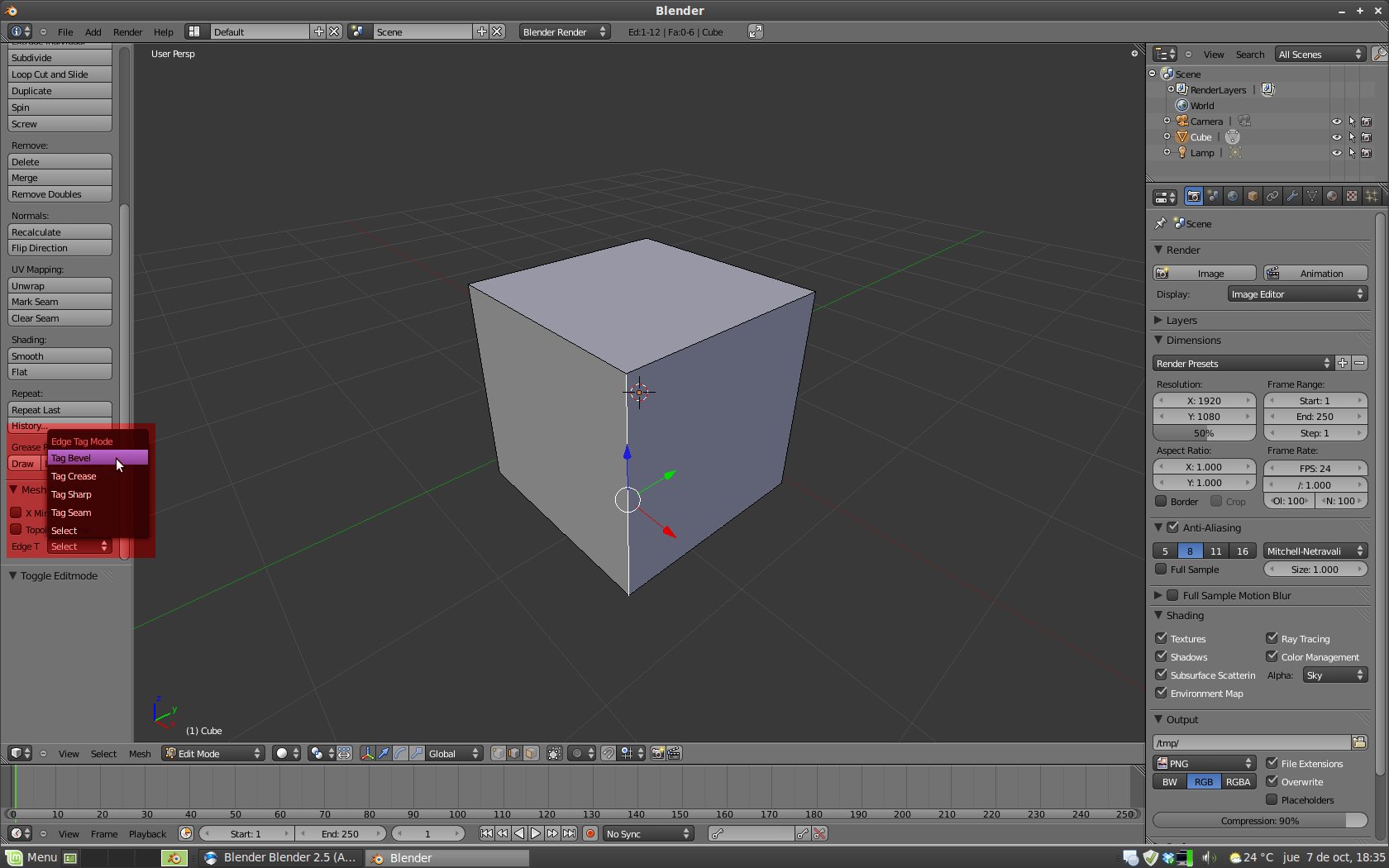Choose Tag Seam from Edge Tag menu
1389x868 pixels.
coord(98,512)
